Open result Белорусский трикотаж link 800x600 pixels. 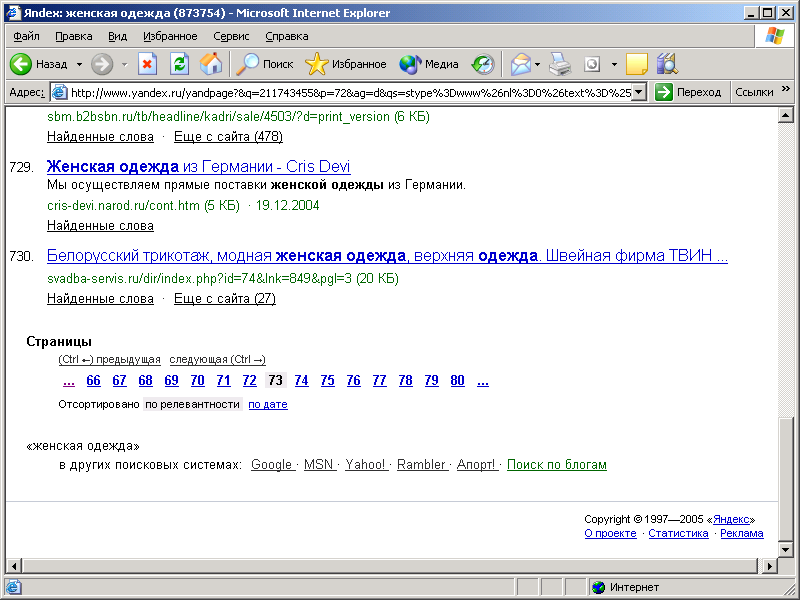pos(387,256)
